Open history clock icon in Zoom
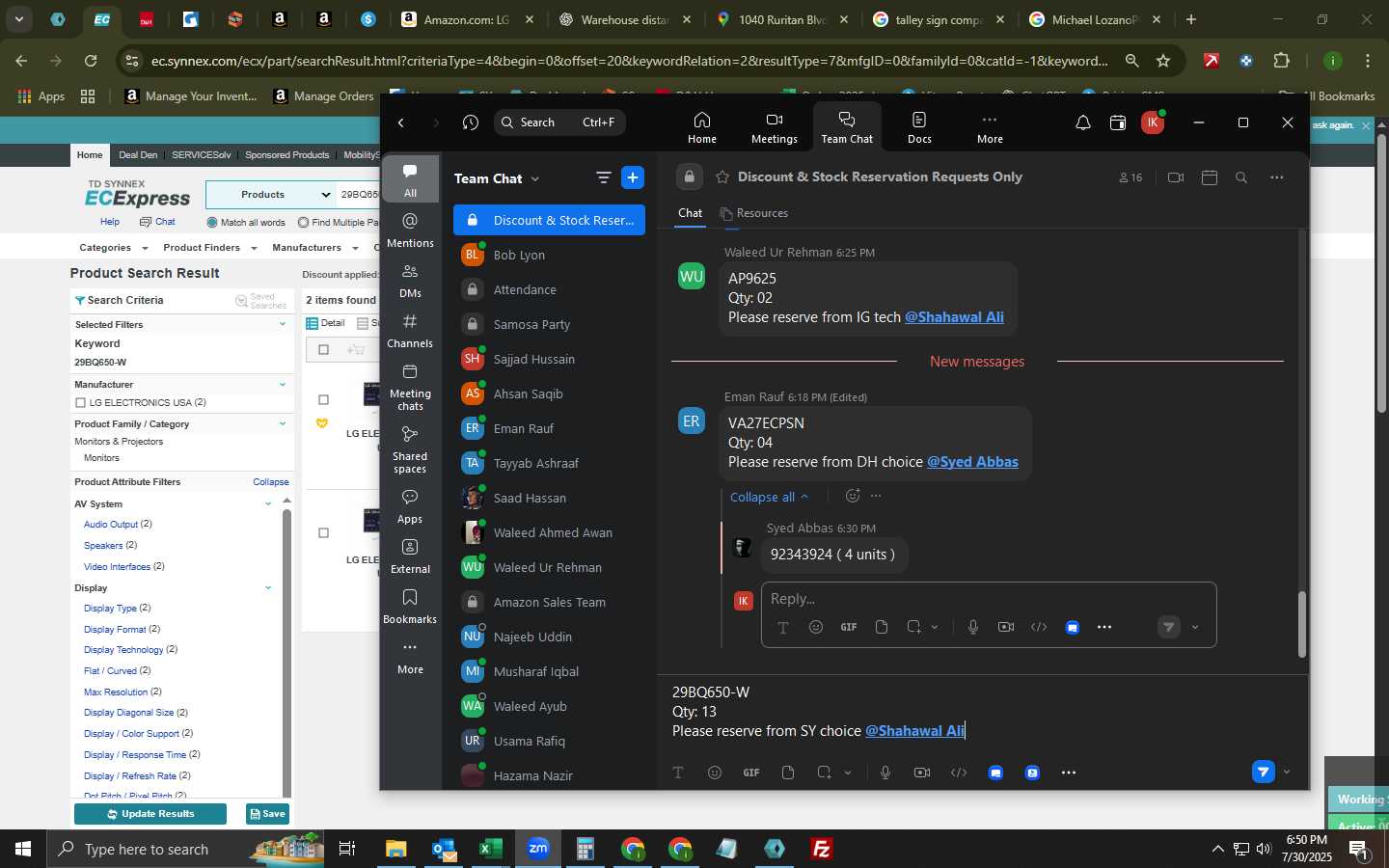This screenshot has height=868, width=1389. [x=471, y=122]
